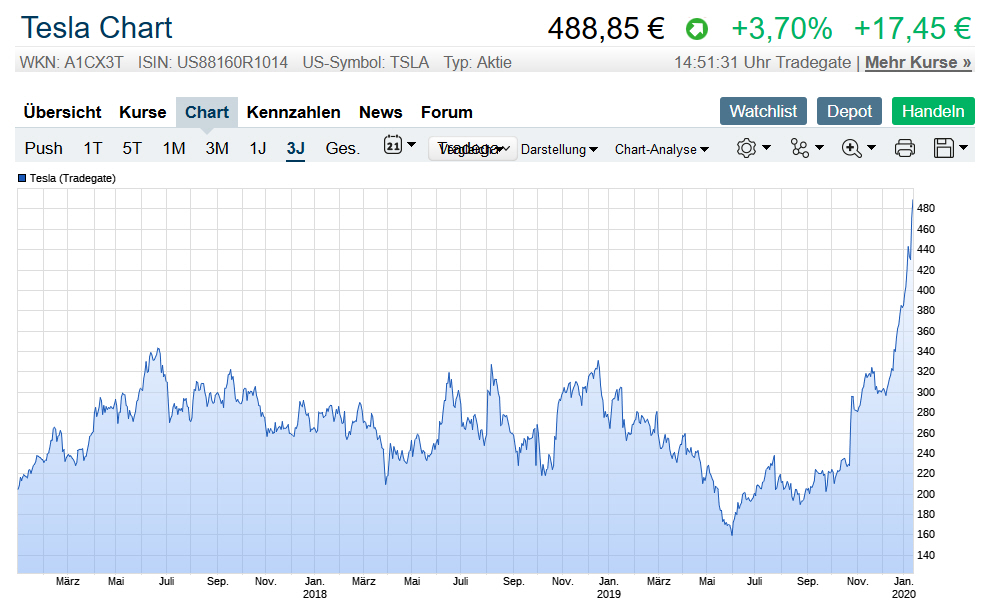Enable the Push live chart option
The height and width of the screenshot is (601, 982).
click(x=44, y=148)
